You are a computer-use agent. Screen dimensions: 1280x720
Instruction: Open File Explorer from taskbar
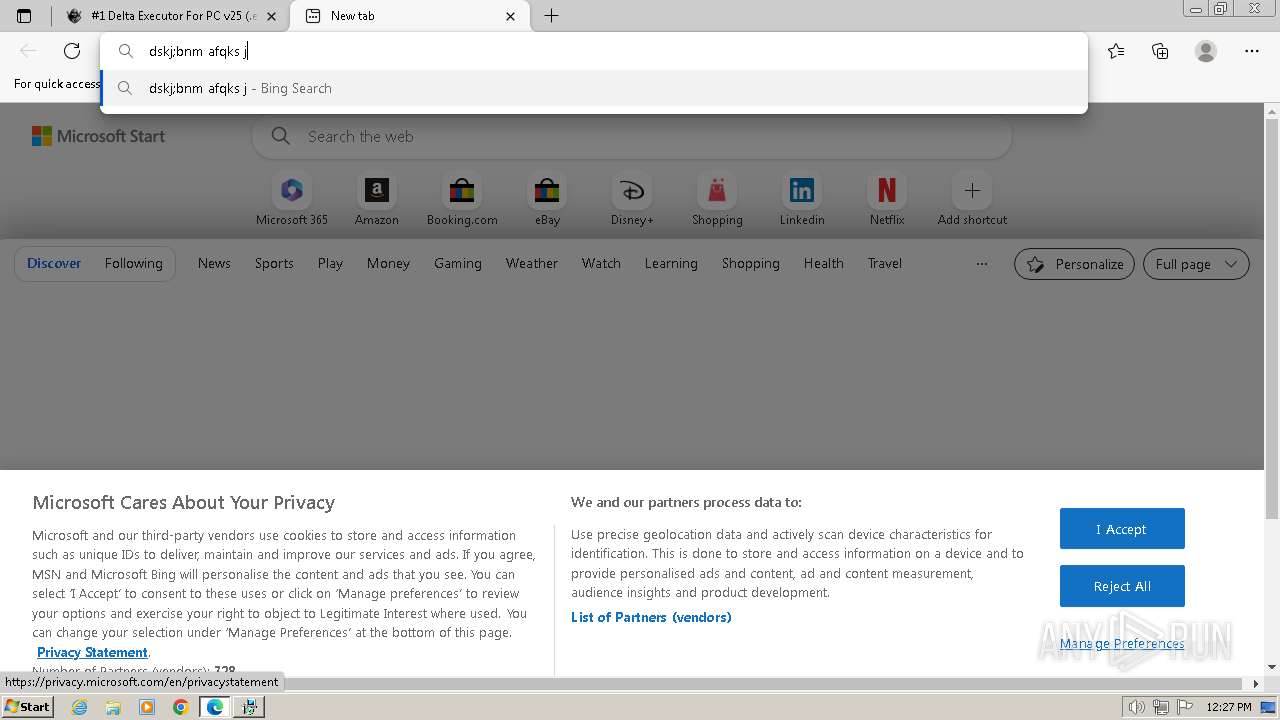click(113, 707)
